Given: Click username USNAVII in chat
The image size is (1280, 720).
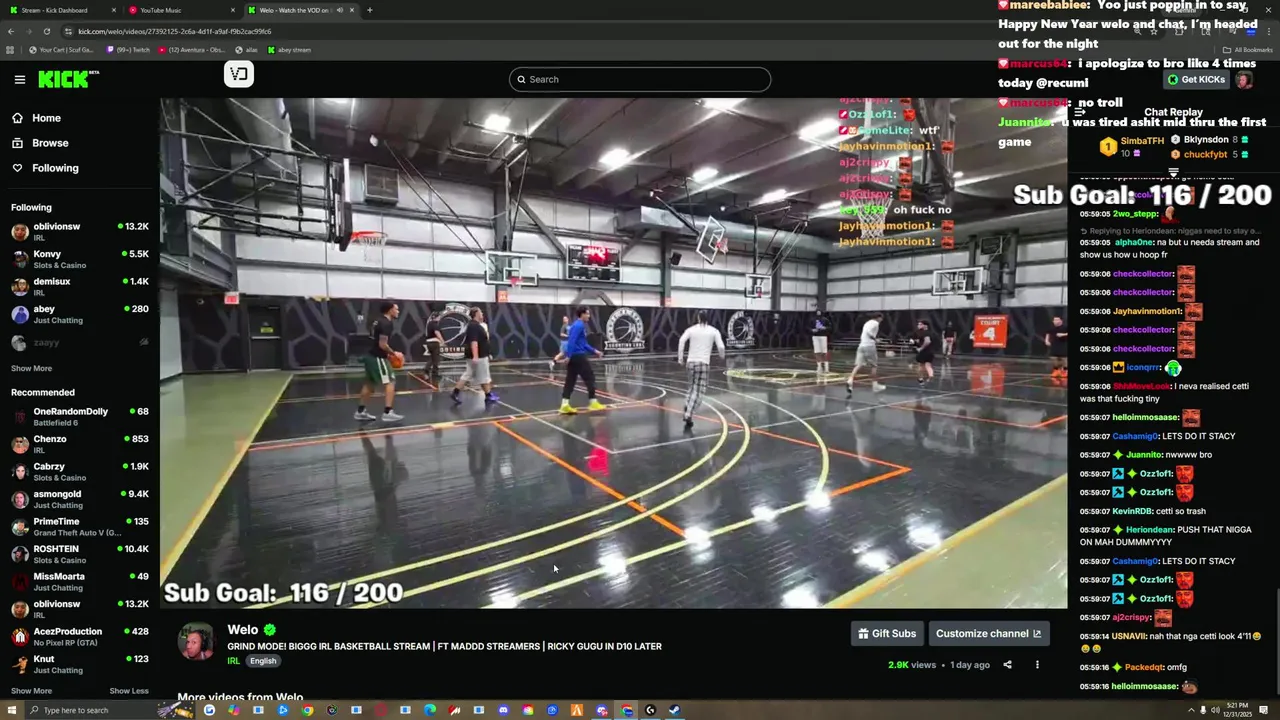Looking at the screenshot, I should 1129,636.
